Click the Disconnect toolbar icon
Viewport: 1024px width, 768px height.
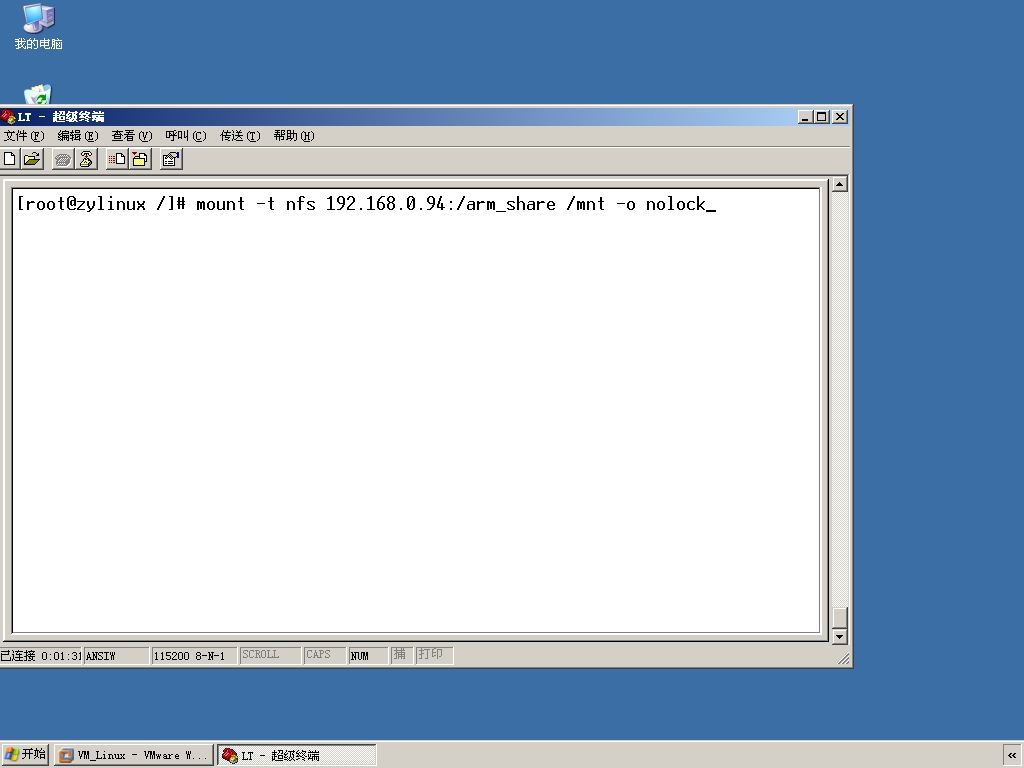[86, 159]
